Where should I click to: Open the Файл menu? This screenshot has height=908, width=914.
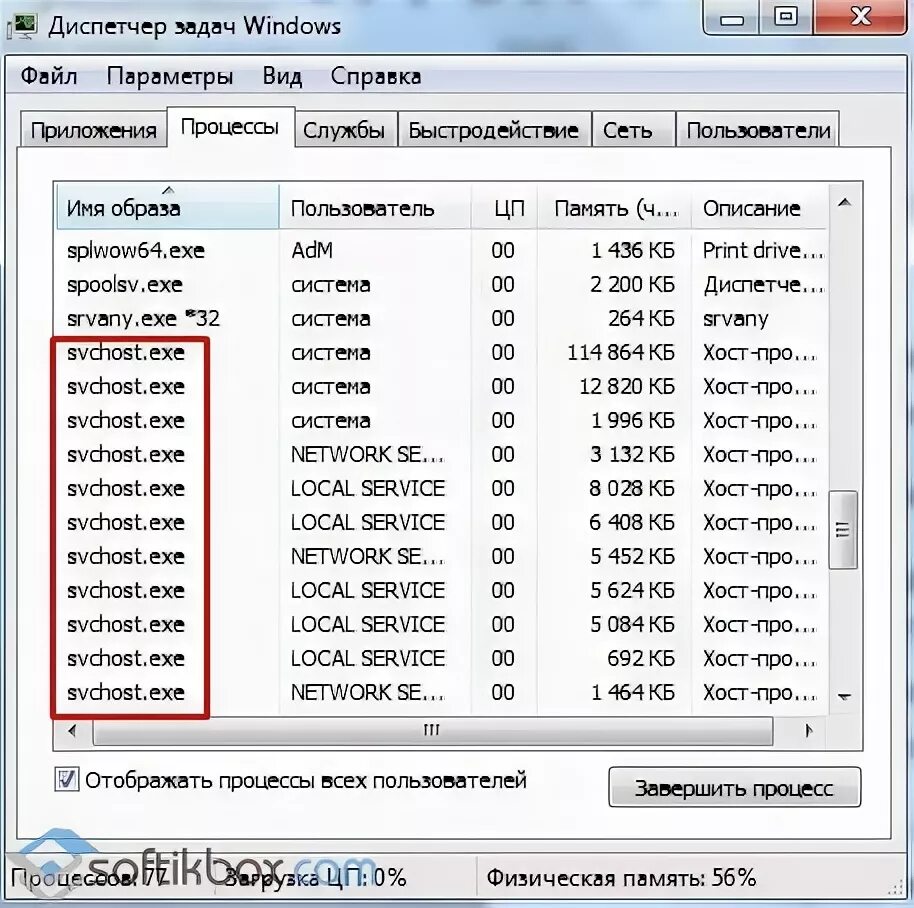click(x=49, y=76)
